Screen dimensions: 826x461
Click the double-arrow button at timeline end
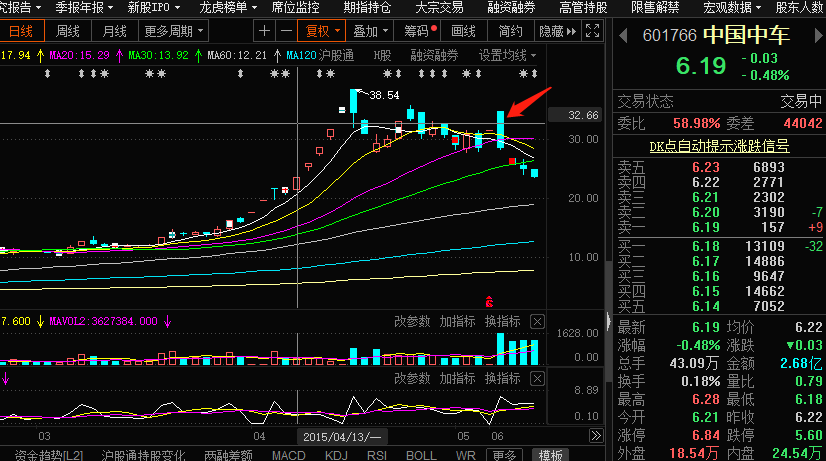click(x=596, y=436)
